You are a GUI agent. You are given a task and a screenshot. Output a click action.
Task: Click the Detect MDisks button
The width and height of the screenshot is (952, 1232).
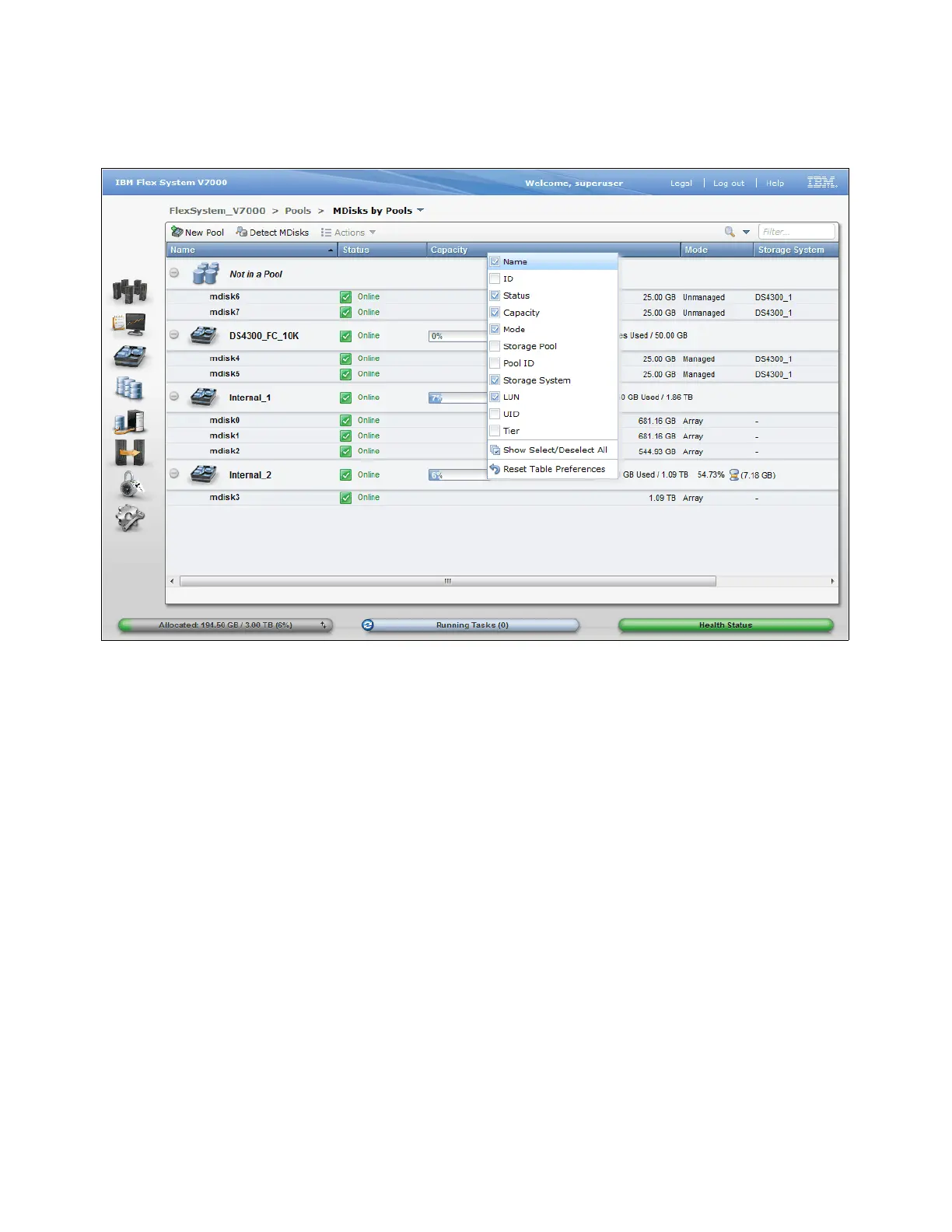click(x=272, y=233)
